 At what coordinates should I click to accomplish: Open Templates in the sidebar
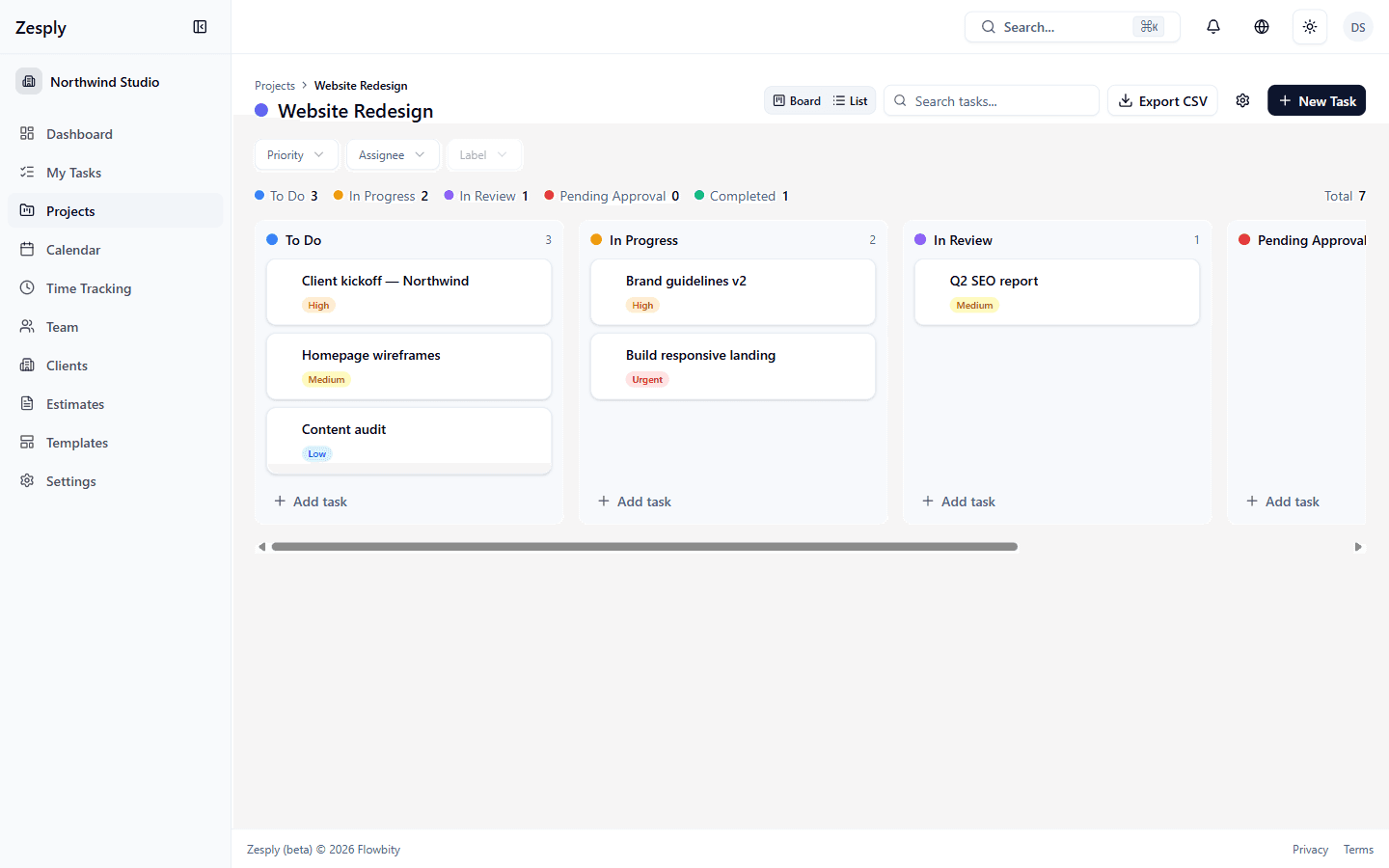(115, 443)
